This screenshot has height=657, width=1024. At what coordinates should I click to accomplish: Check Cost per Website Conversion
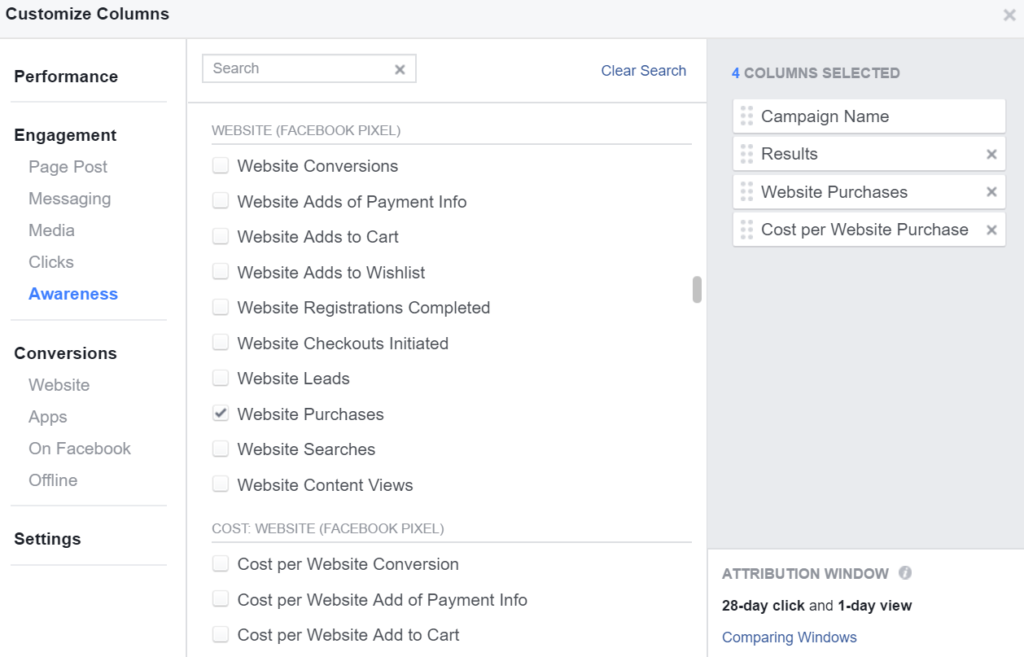221,564
